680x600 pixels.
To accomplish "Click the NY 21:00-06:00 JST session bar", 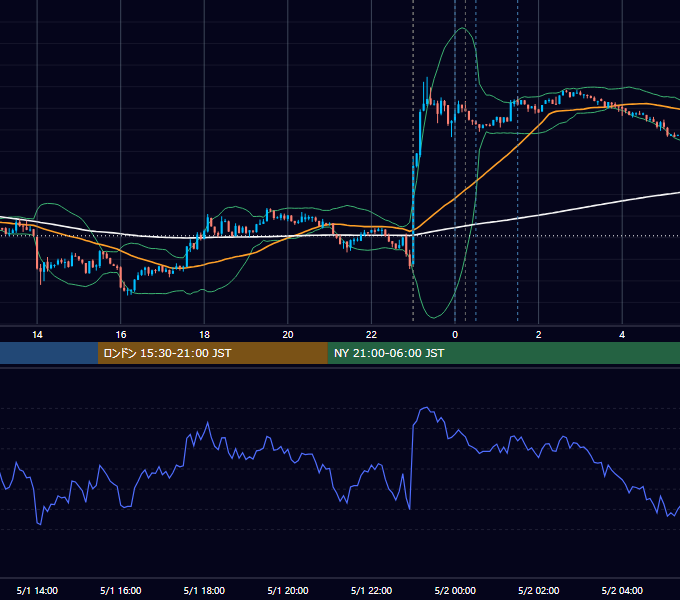I will click(x=503, y=353).
